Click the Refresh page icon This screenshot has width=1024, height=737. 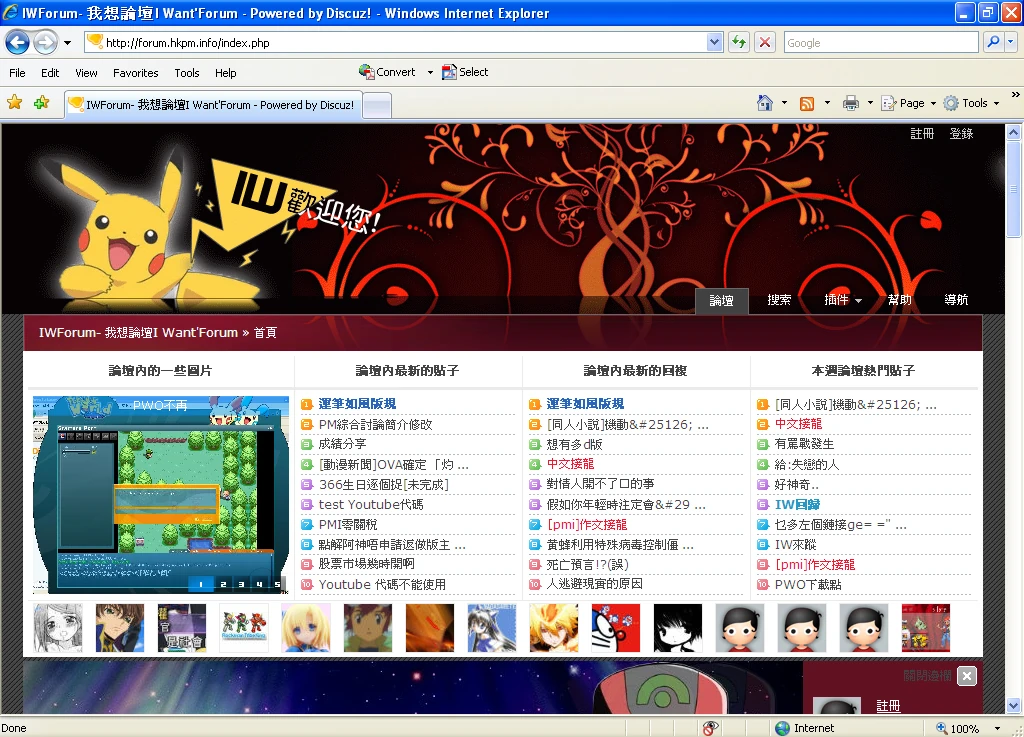coord(739,42)
